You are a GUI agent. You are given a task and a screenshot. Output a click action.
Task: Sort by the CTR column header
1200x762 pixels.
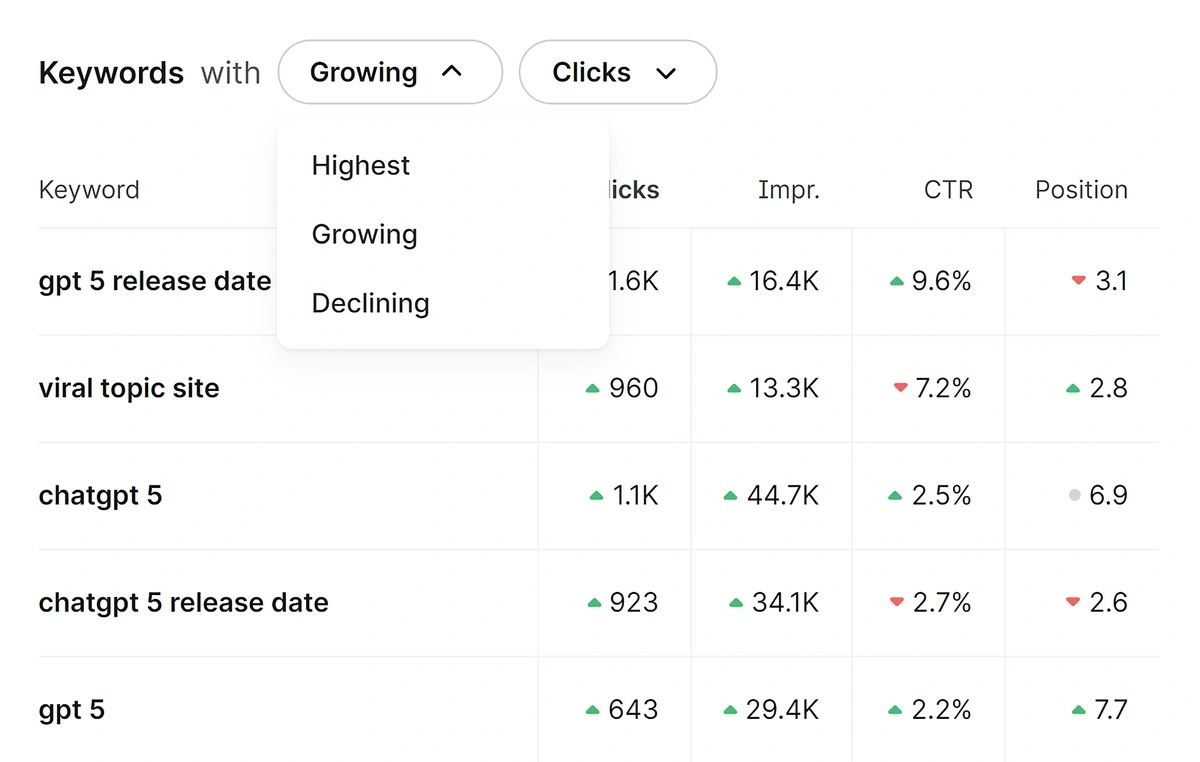[x=948, y=190]
